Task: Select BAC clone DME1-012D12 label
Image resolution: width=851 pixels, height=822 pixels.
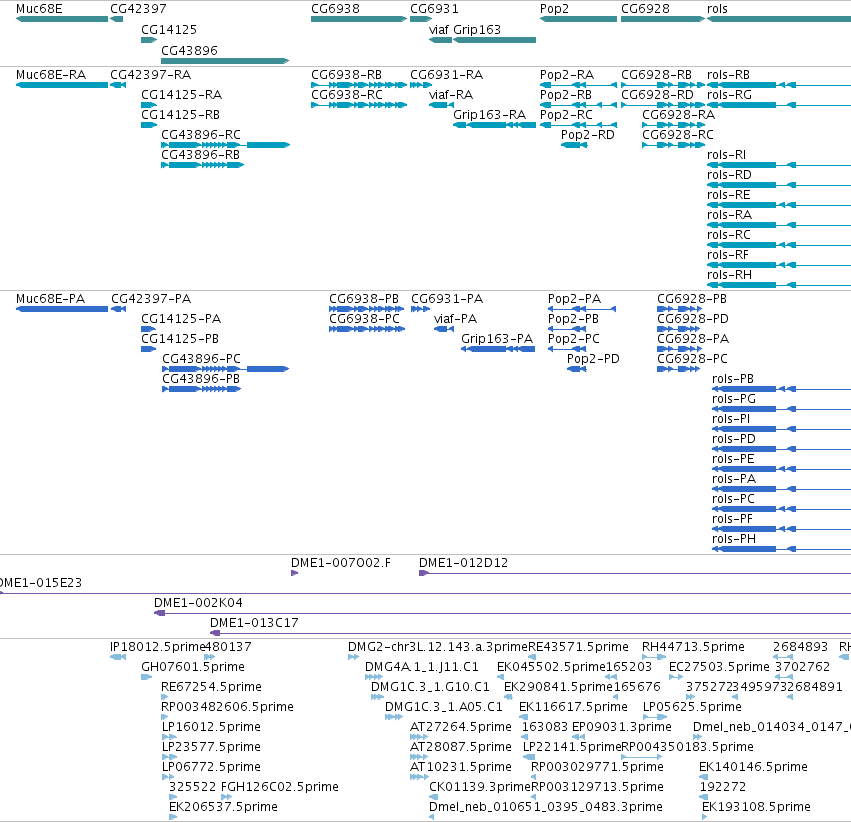Action: (463, 563)
